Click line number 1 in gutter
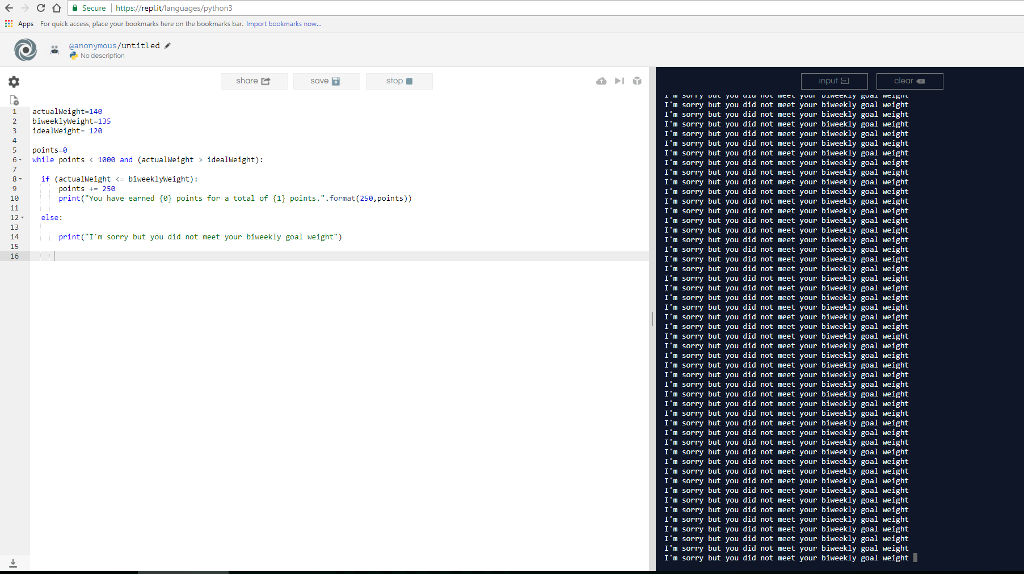1024x574 pixels. pyautogui.click(x=14, y=112)
